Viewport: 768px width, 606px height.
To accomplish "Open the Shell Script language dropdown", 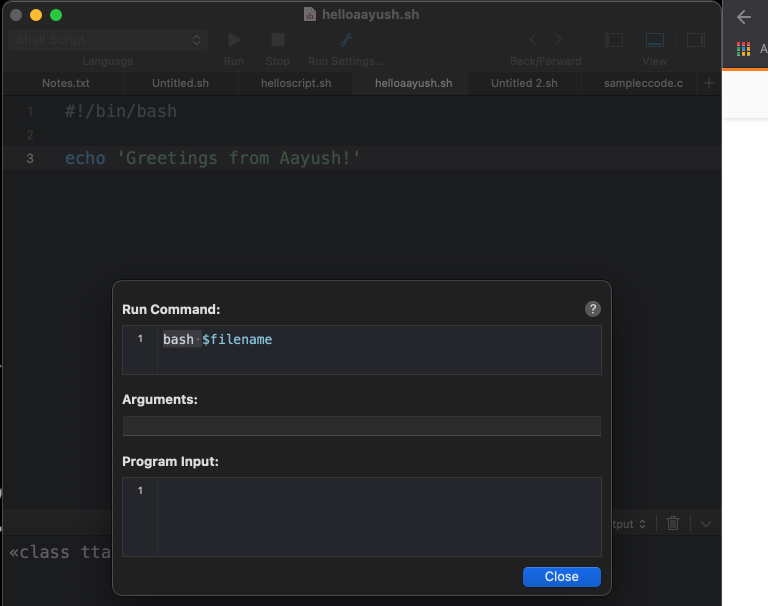I will (108, 40).
